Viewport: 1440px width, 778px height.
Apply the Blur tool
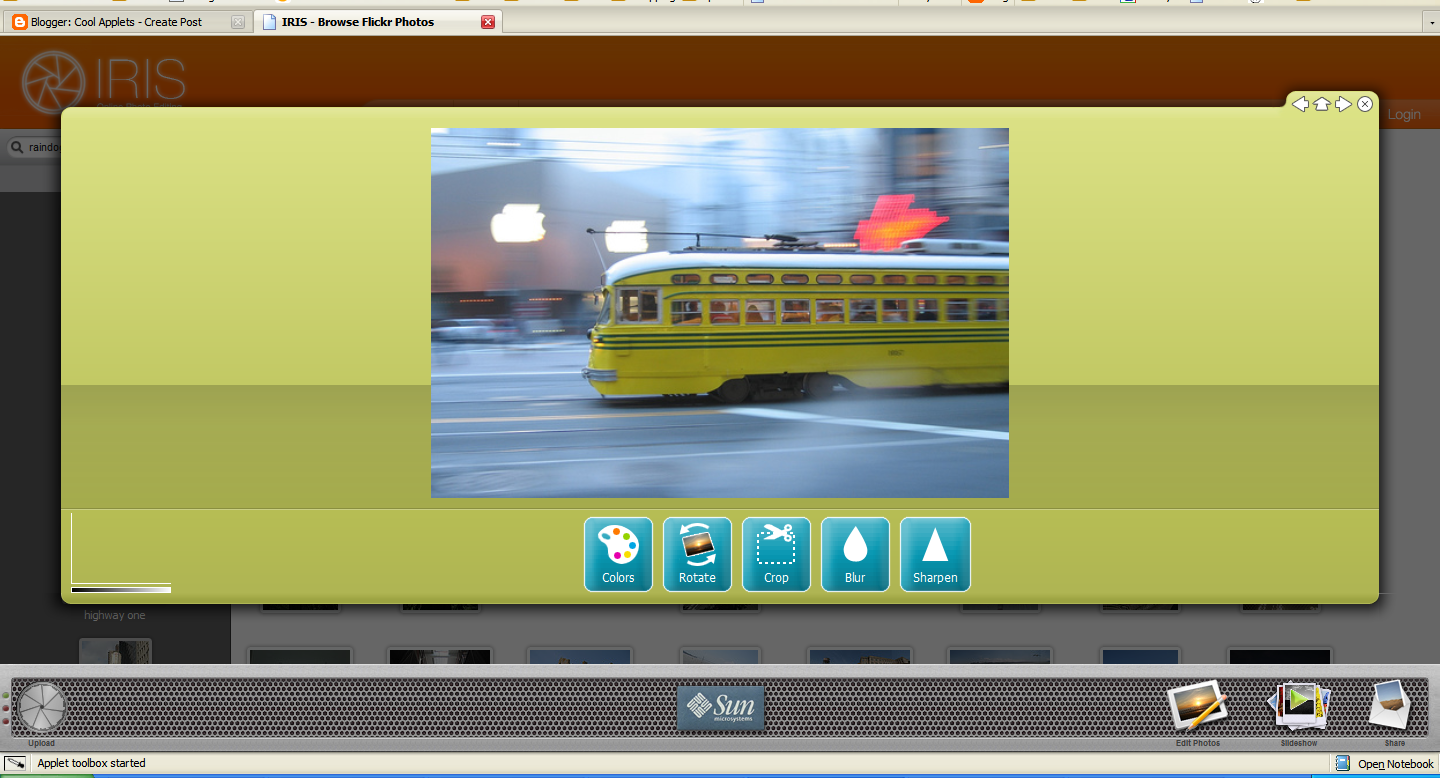pos(855,554)
